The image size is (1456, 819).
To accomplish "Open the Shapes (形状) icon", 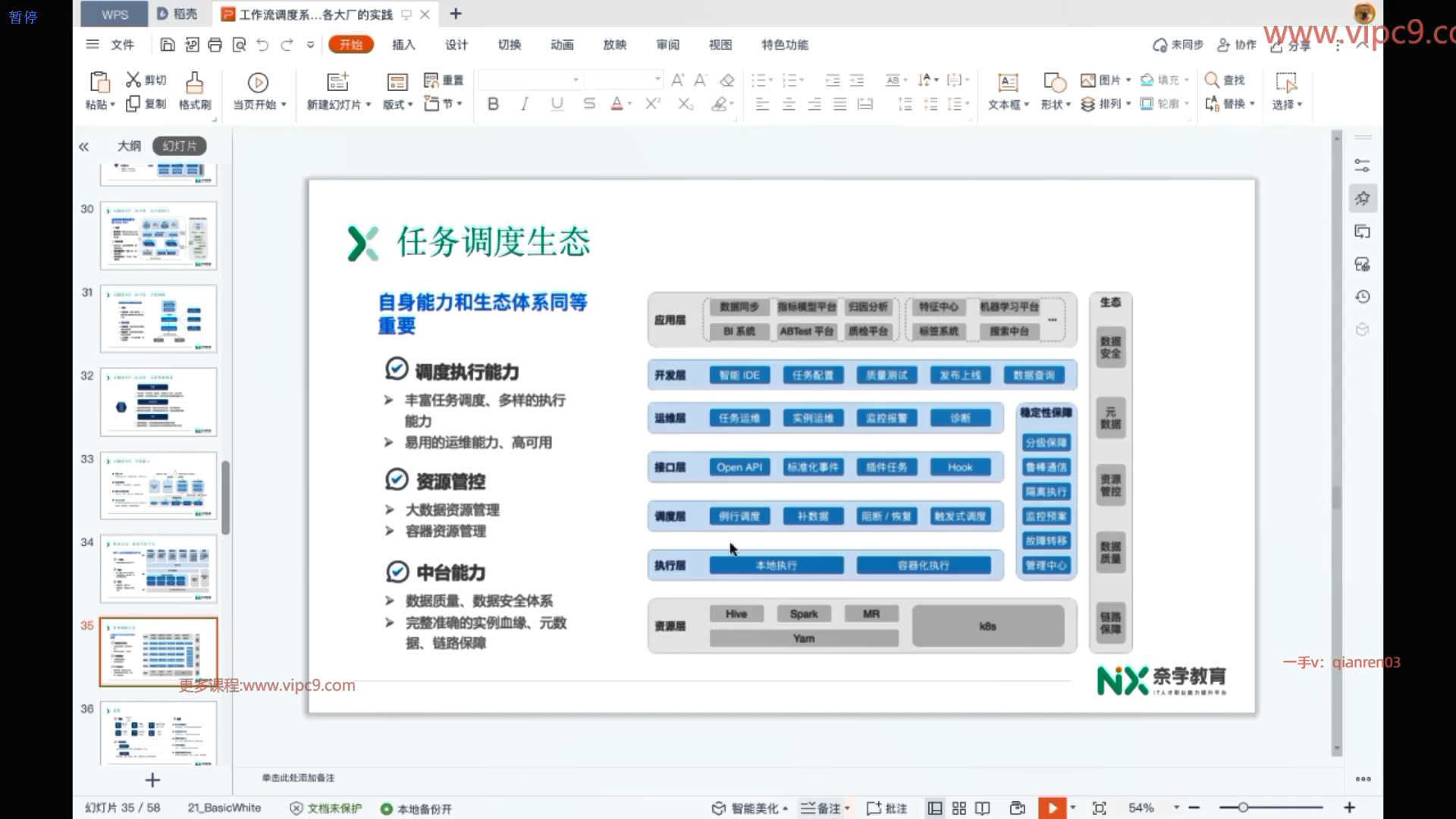I will [1054, 82].
